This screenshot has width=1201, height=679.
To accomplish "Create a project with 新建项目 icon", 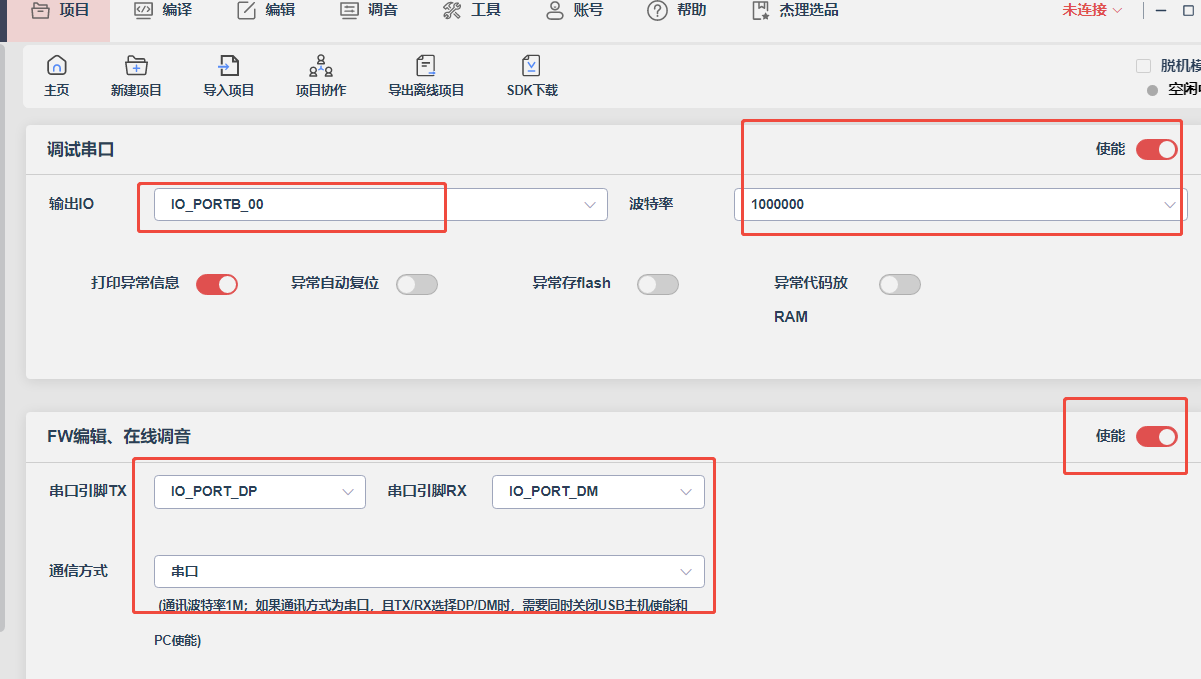I will (x=136, y=66).
